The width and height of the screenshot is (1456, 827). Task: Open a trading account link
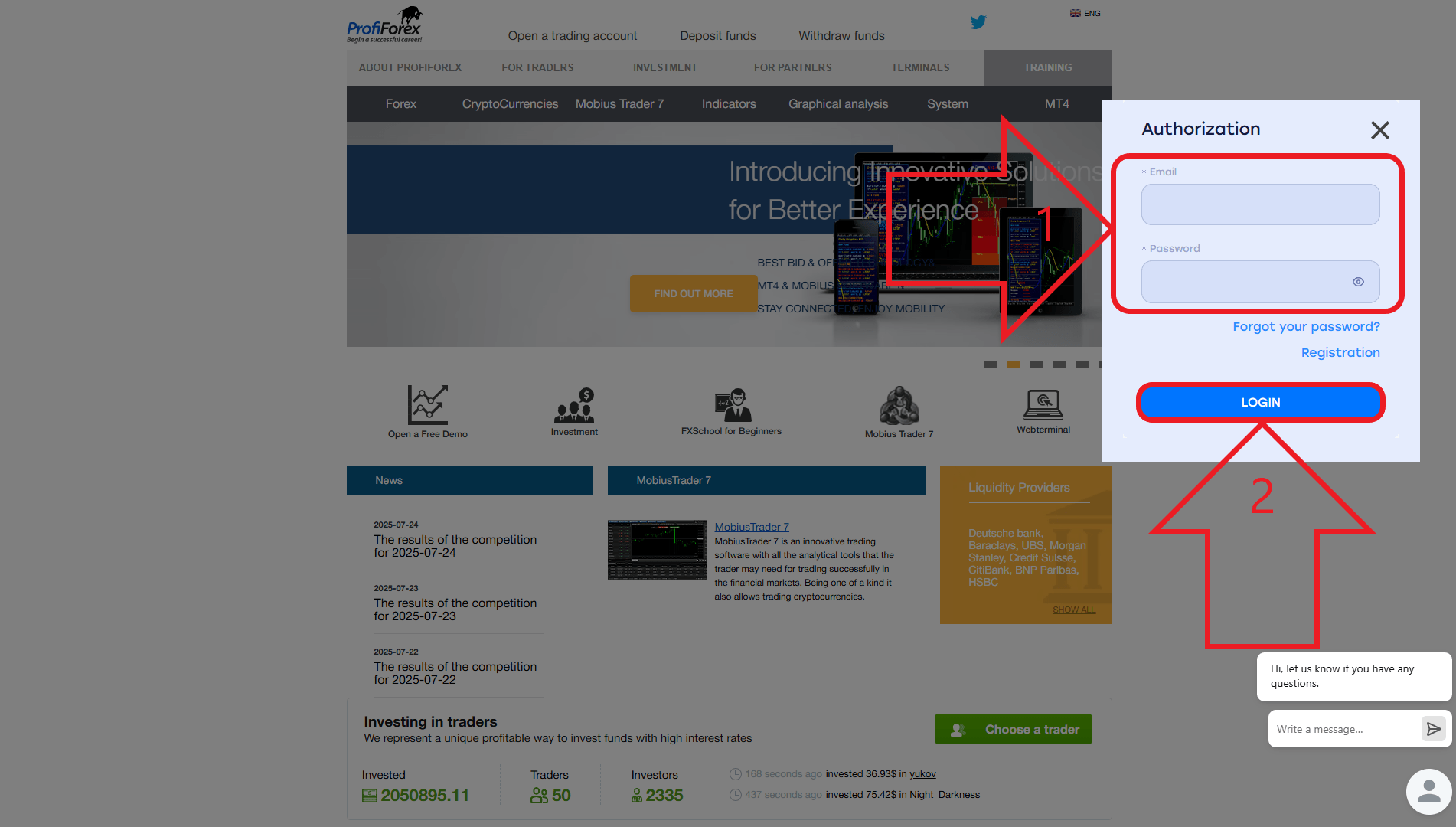[x=572, y=35]
